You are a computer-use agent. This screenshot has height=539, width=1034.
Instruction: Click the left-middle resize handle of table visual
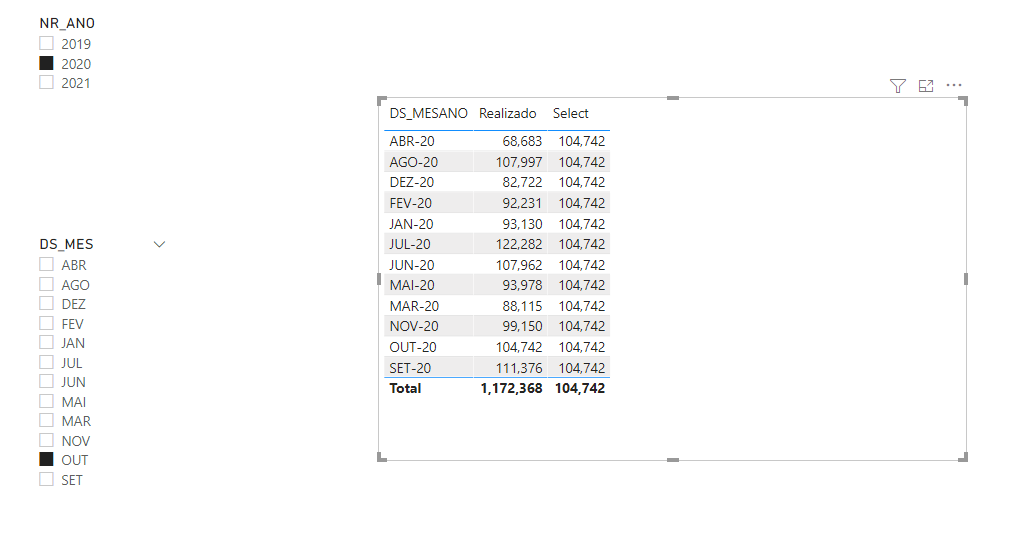pyautogui.click(x=379, y=279)
